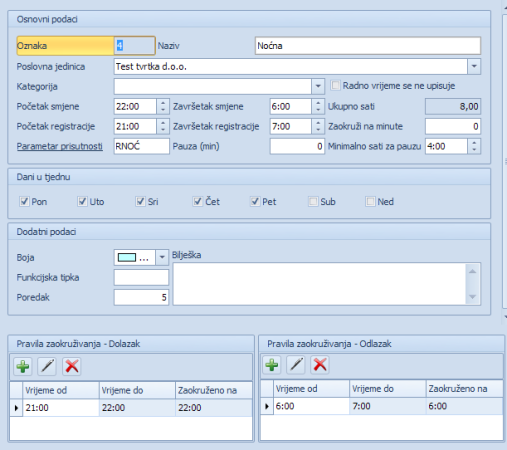Select the 21:00 row indicator in Dolazak grid
507x450 pixels.
[16, 408]
